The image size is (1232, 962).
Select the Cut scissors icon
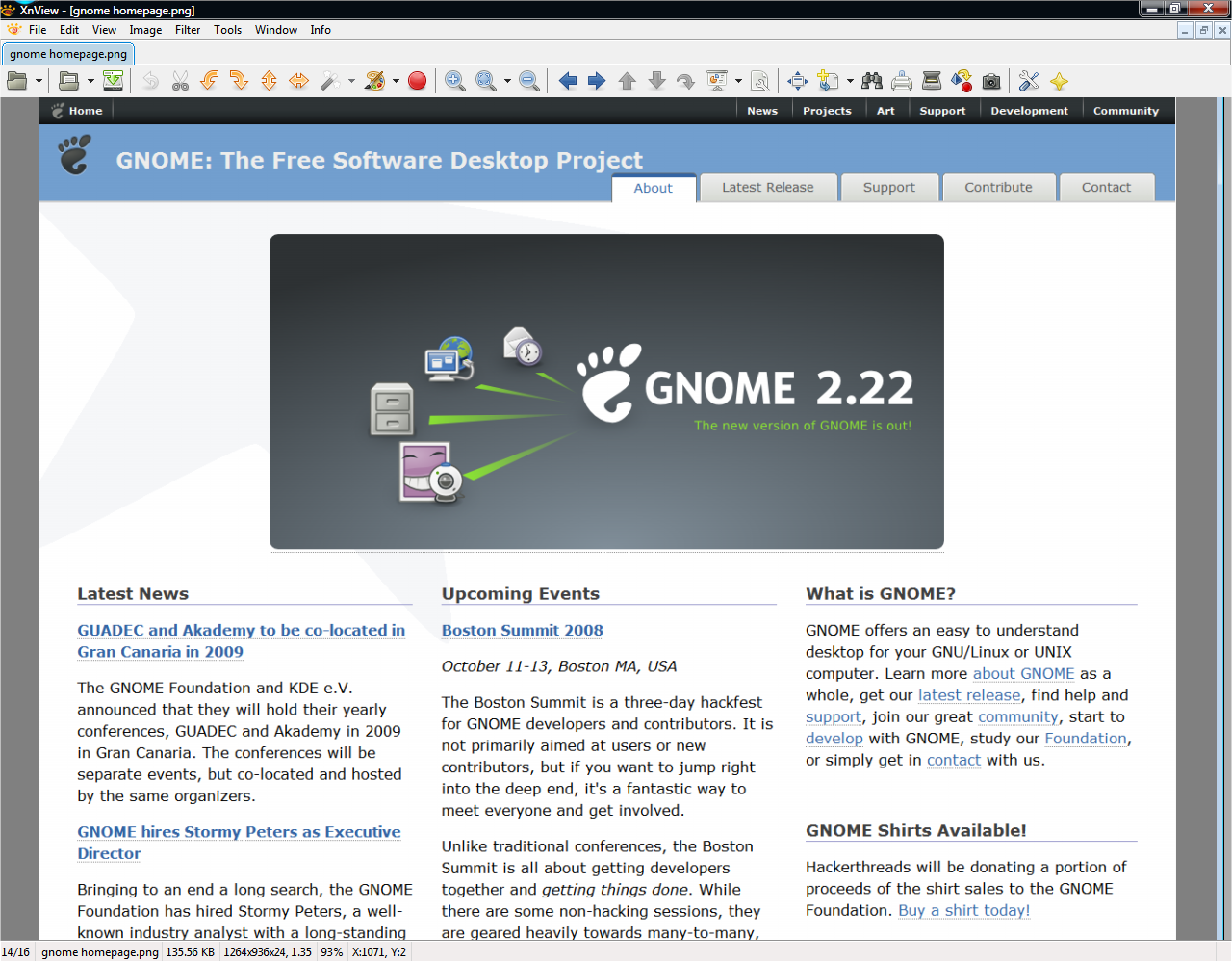180,81
